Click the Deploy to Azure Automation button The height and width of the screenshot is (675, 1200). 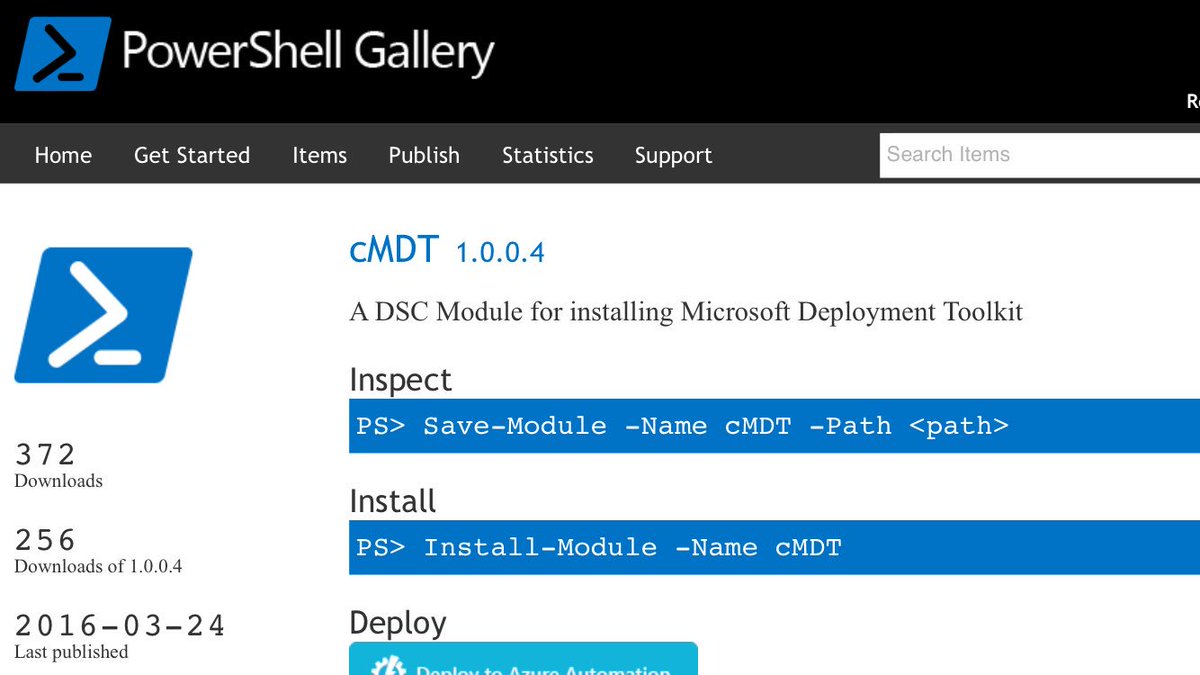click(523, 659)
